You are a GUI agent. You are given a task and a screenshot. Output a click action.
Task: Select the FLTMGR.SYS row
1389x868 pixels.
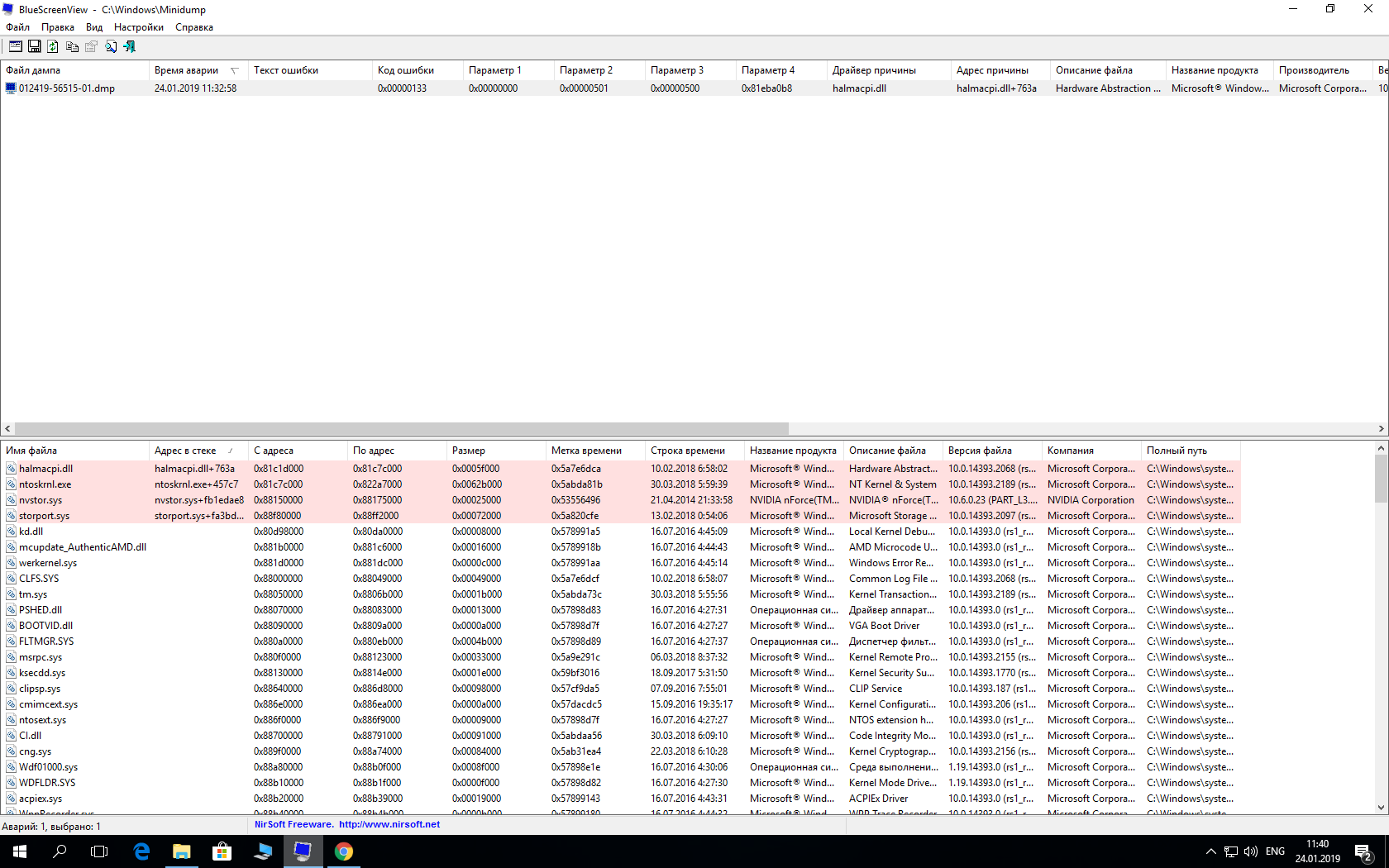click(x=620, y=641)
